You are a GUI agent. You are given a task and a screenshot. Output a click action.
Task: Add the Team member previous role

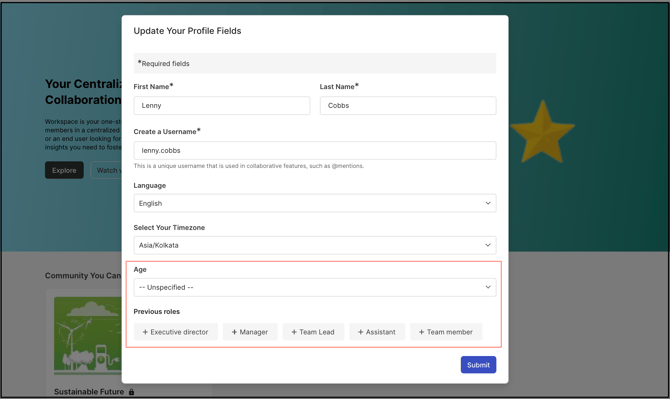[446, 332]
